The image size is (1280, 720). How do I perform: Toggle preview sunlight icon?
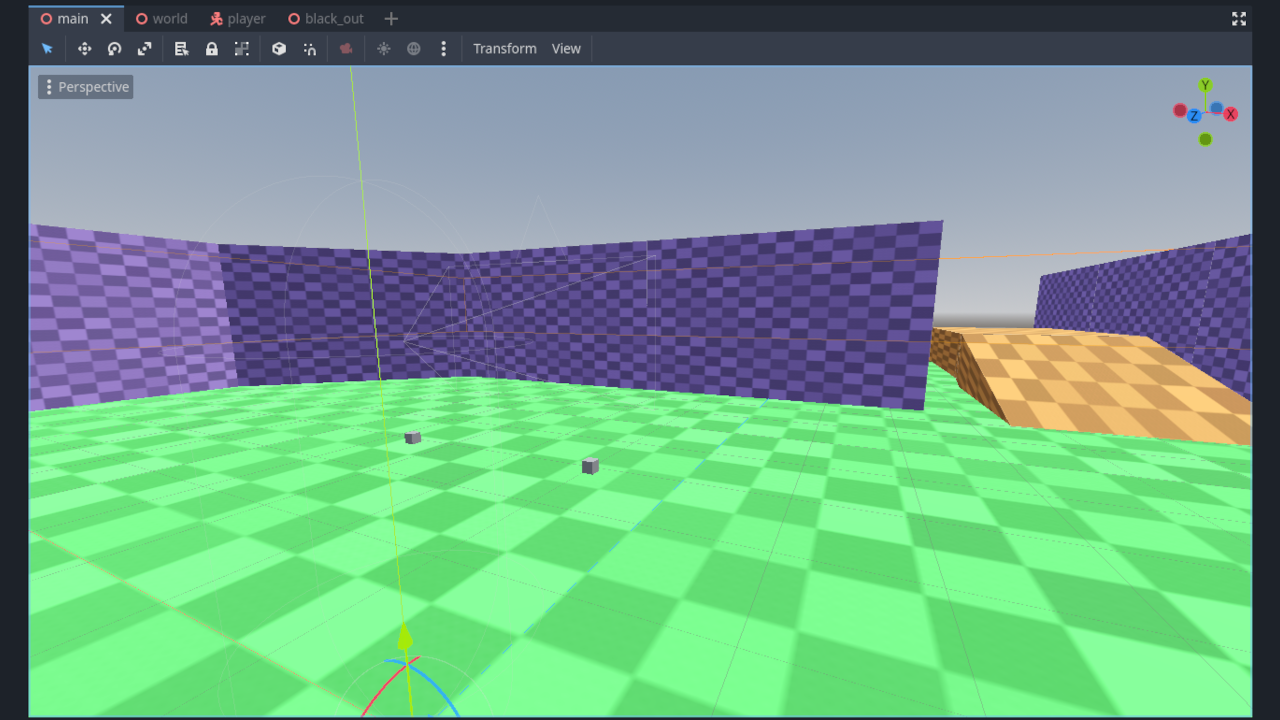click(x=383, y=48)
